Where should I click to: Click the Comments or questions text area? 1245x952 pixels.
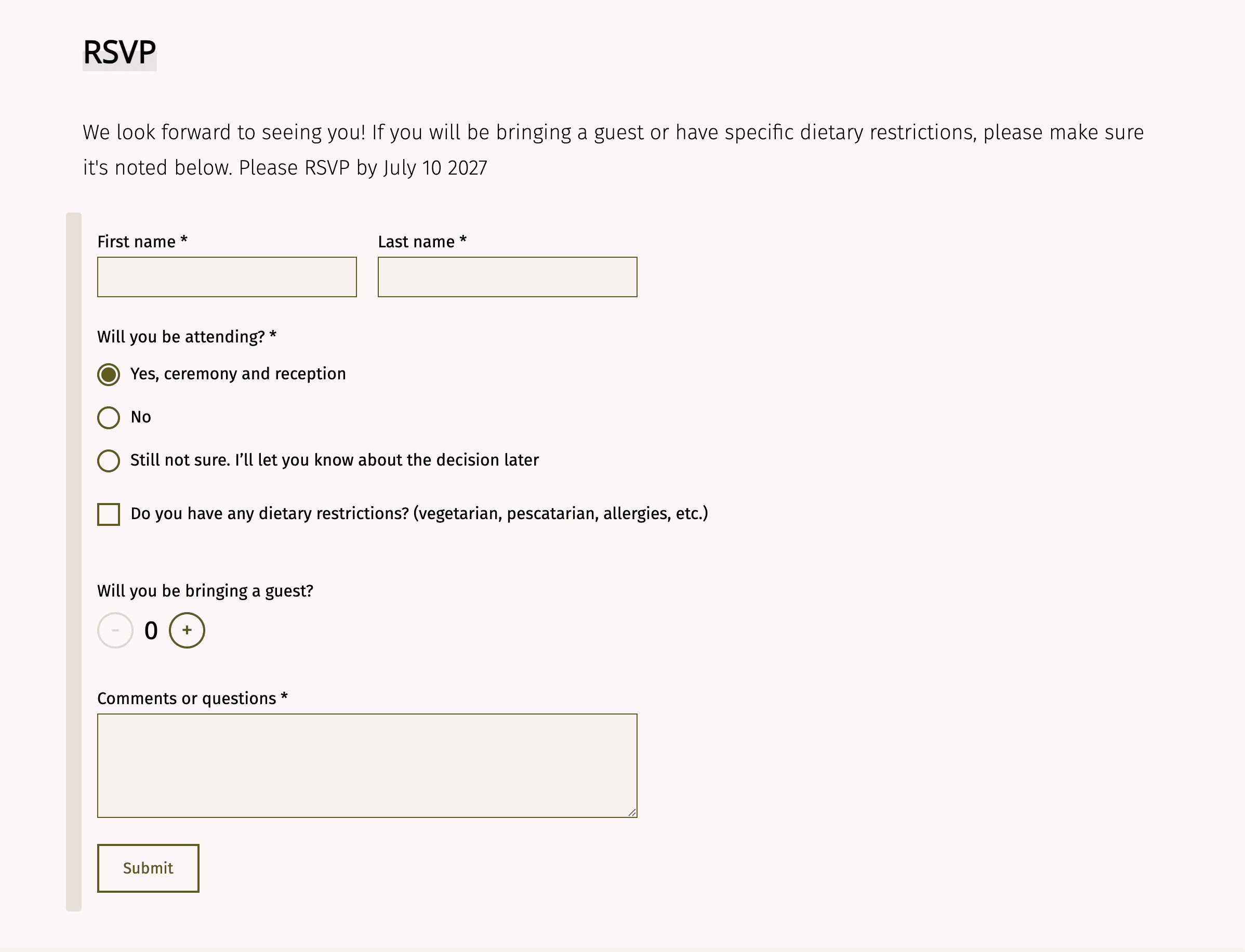tap(367, 765)
